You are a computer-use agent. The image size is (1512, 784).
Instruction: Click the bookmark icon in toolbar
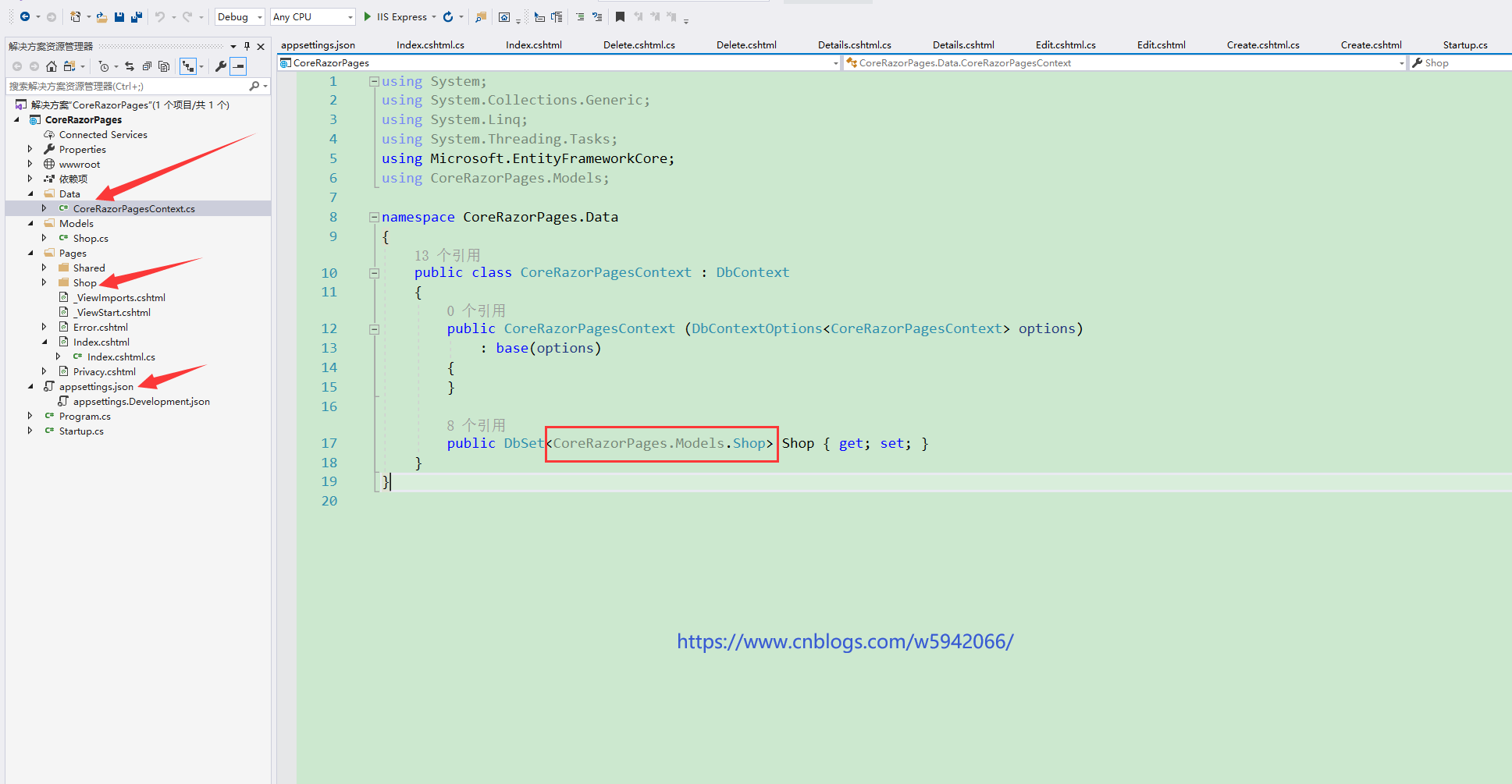click(620, 17)
